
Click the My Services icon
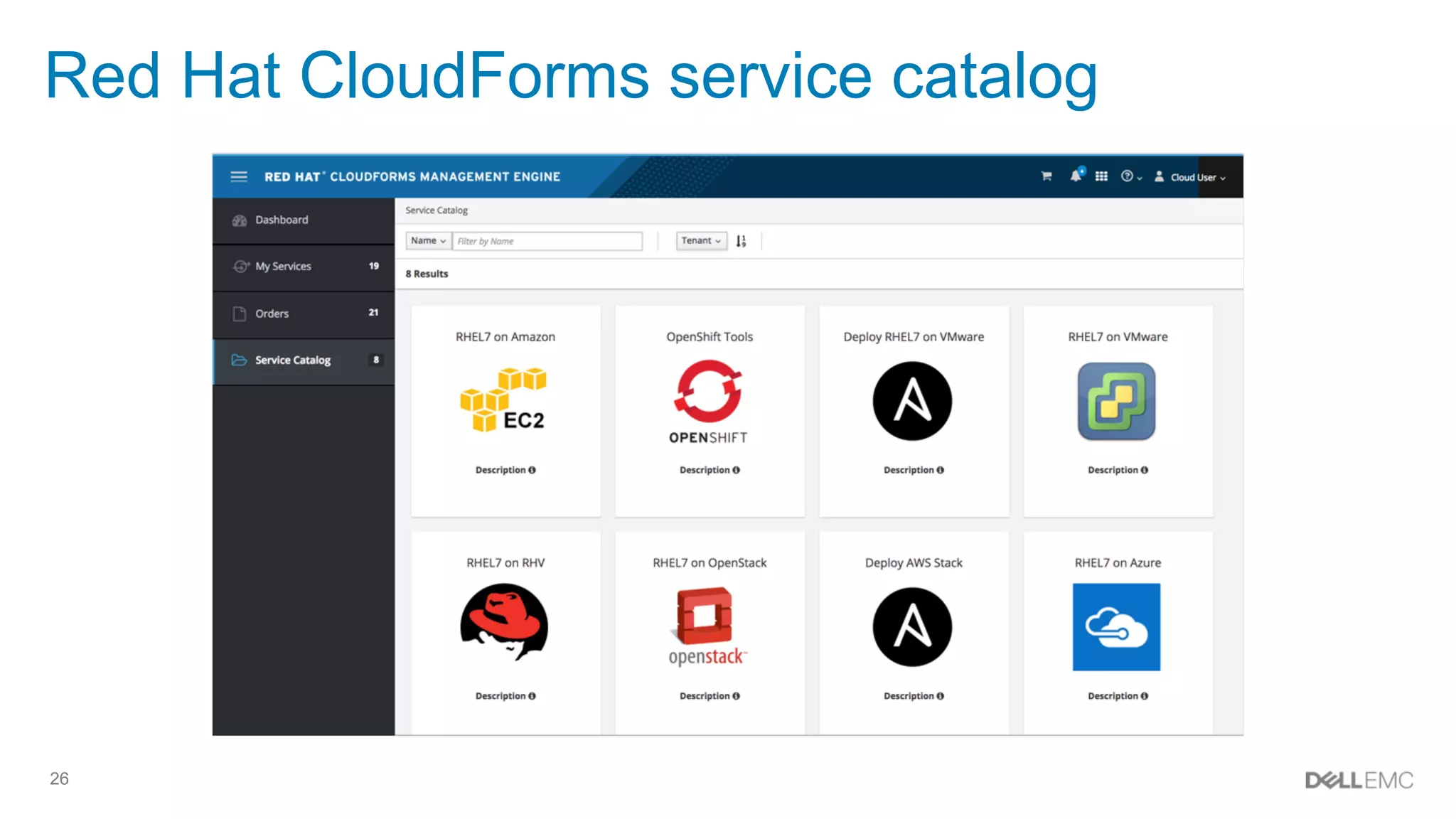[241, 267]
